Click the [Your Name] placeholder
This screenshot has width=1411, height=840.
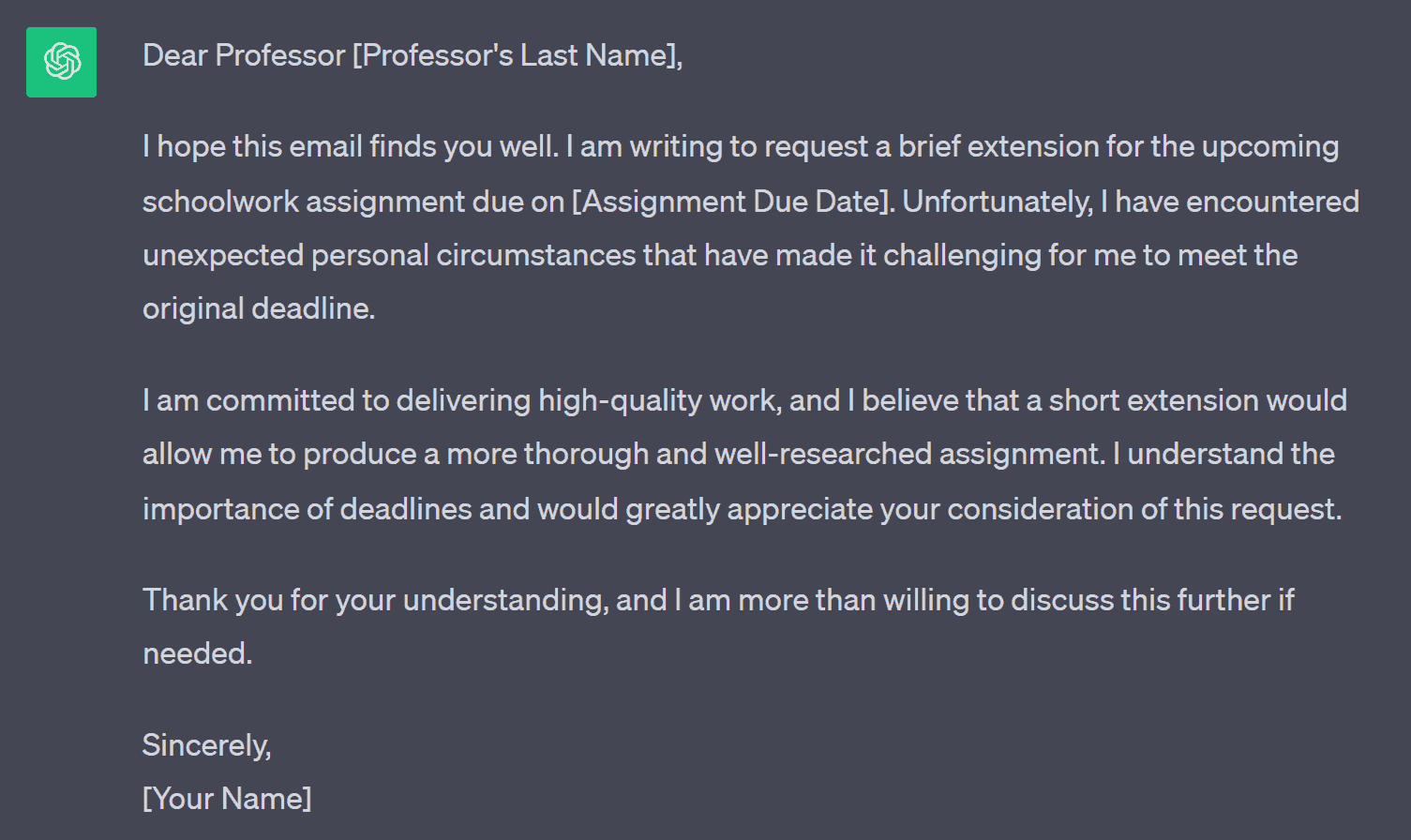pos(227,799)
